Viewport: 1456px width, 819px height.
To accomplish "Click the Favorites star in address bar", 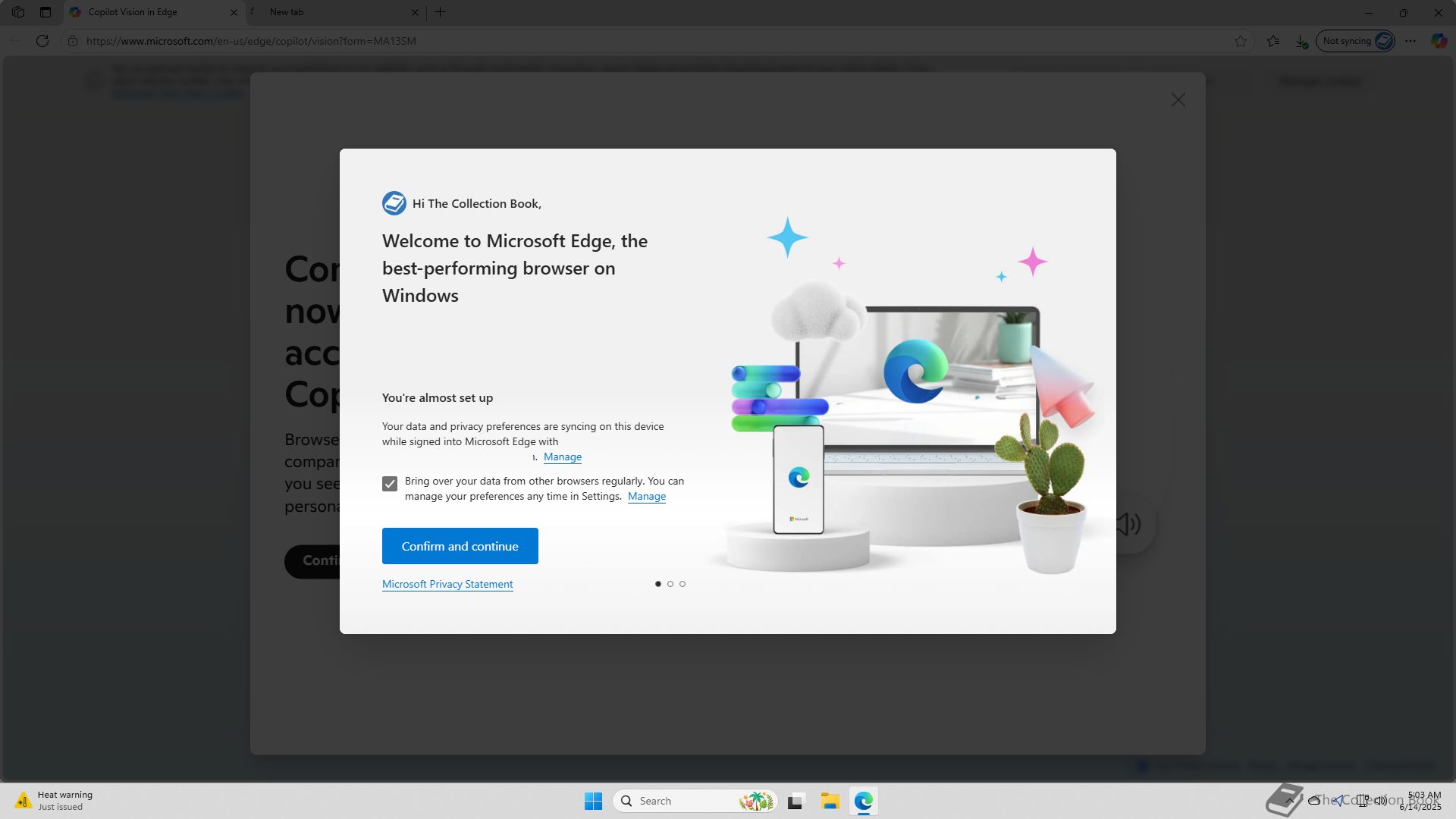I will coord(1241,41).
